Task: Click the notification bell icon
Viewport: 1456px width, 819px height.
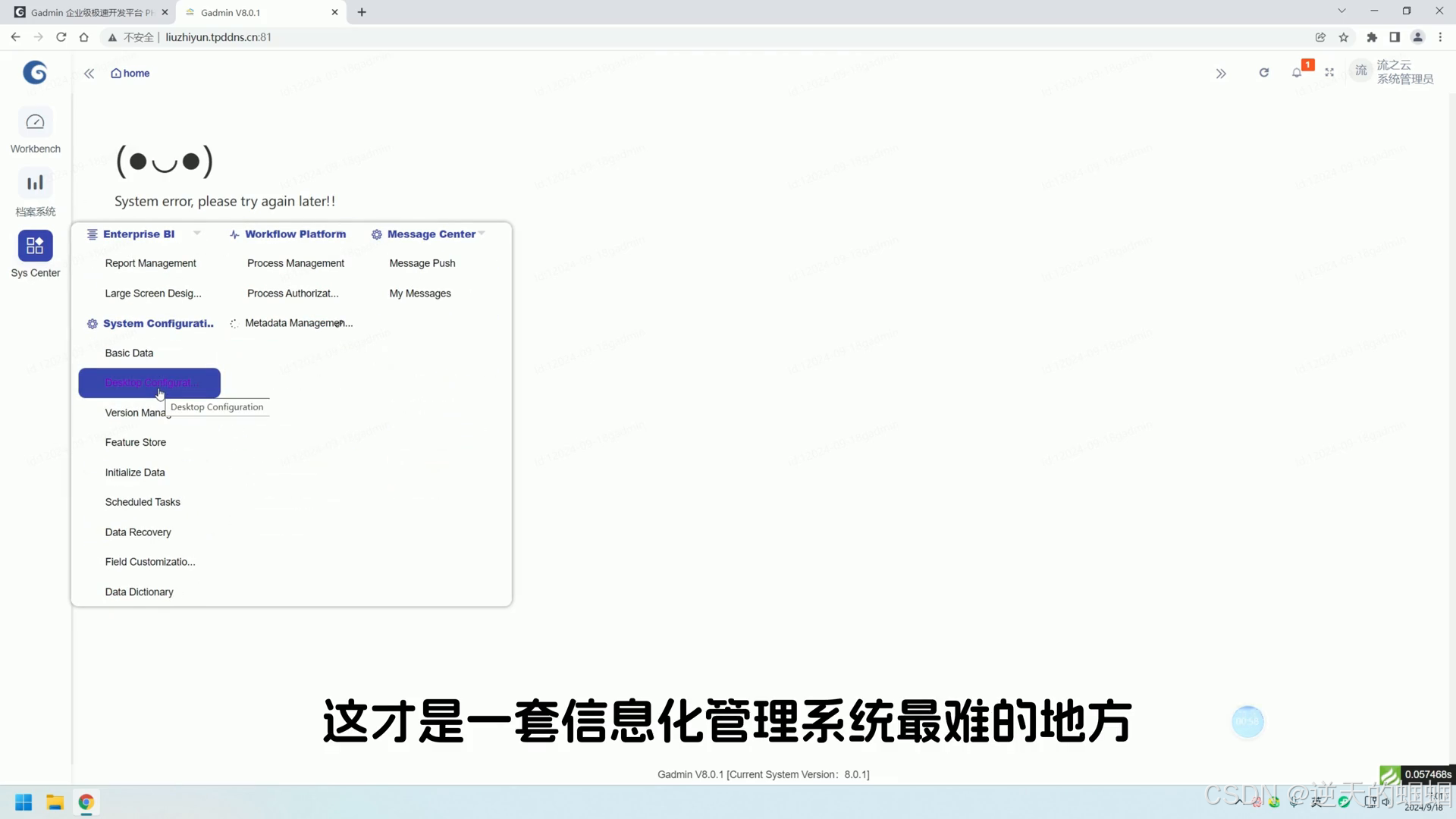Action: (1297, 73)
